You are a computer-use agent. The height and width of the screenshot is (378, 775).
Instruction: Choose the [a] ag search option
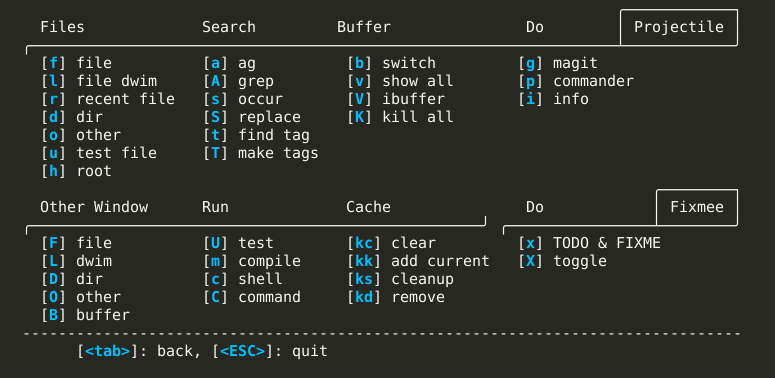(230, 63)
